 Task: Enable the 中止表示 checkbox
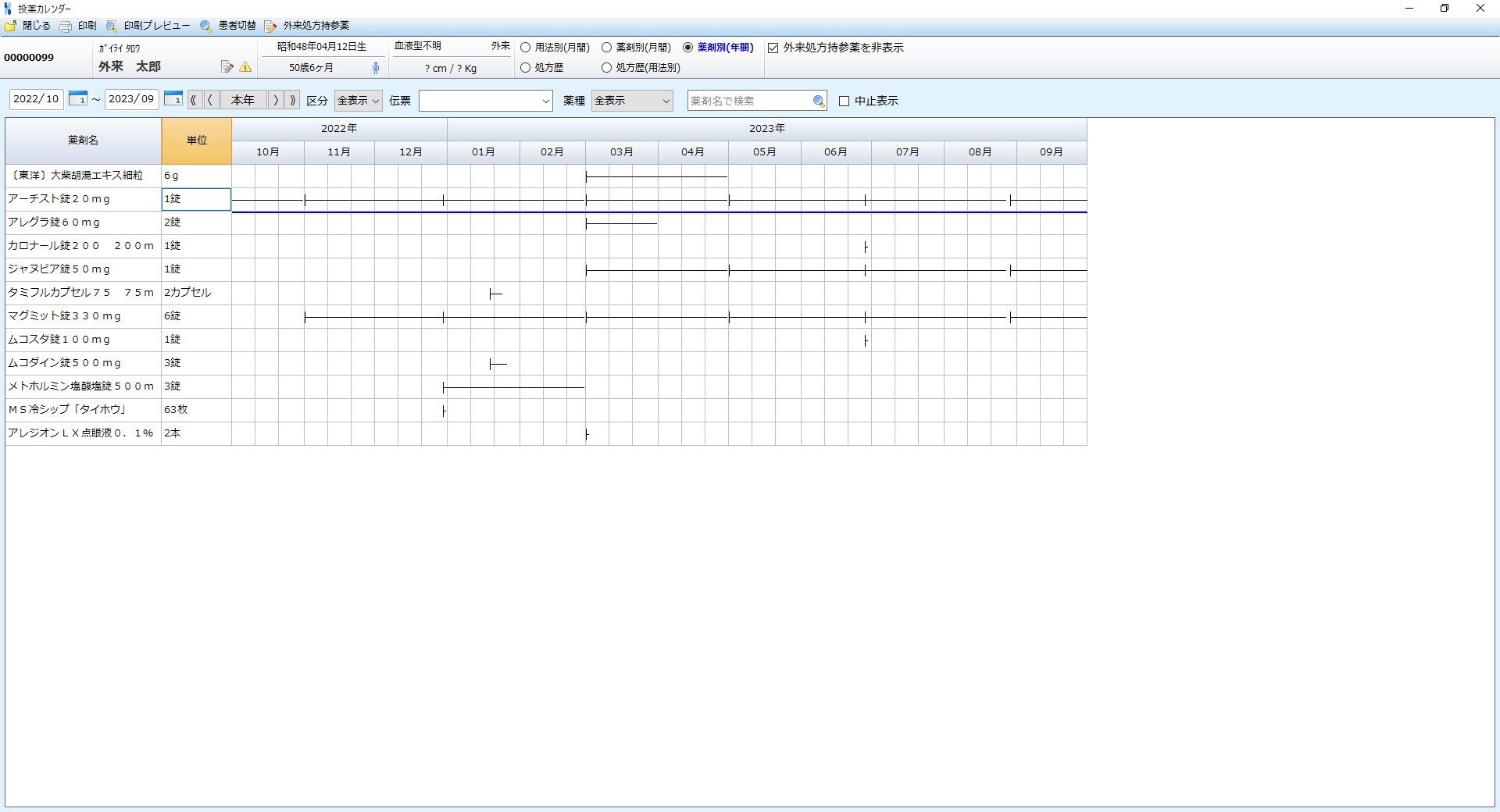tap(844, 101)
